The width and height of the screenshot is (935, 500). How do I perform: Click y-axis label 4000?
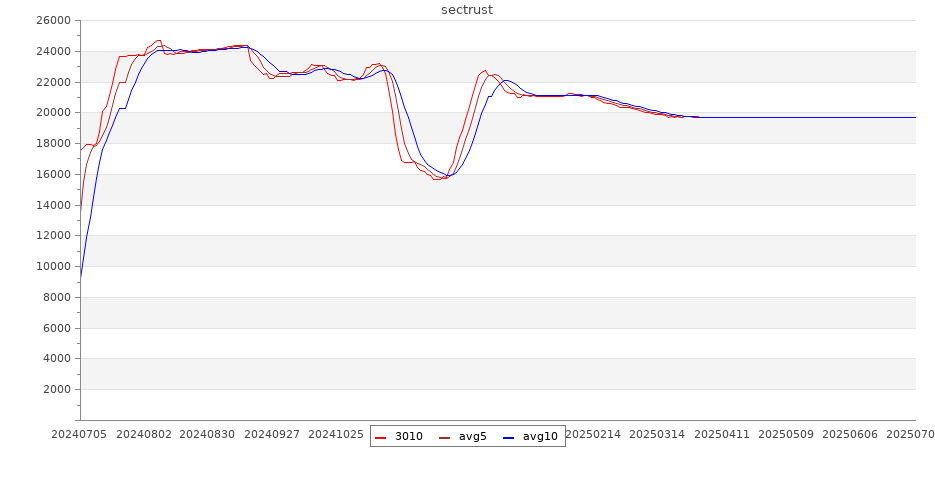coord(57,359)
